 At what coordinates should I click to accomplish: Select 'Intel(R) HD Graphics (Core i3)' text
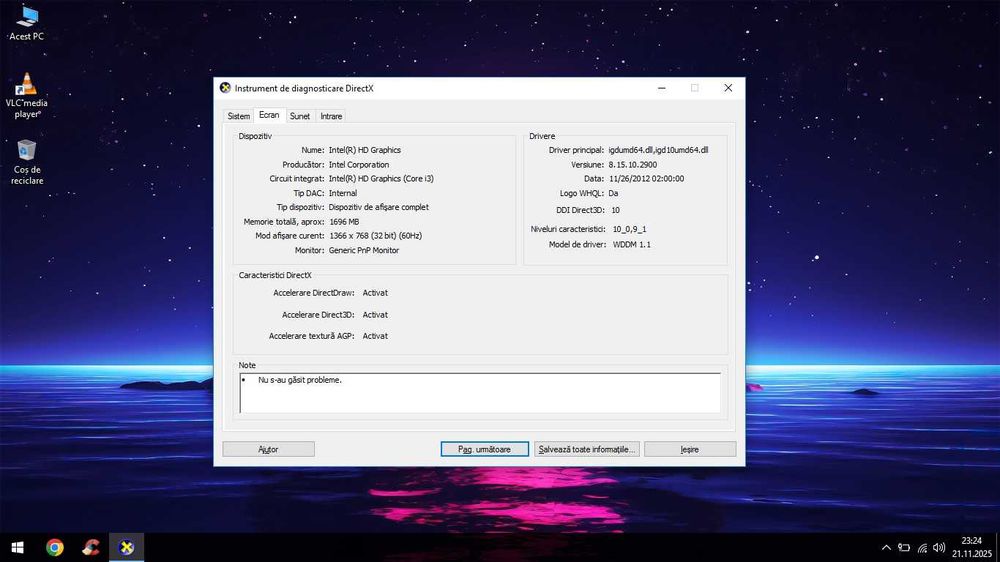[381, 179]
